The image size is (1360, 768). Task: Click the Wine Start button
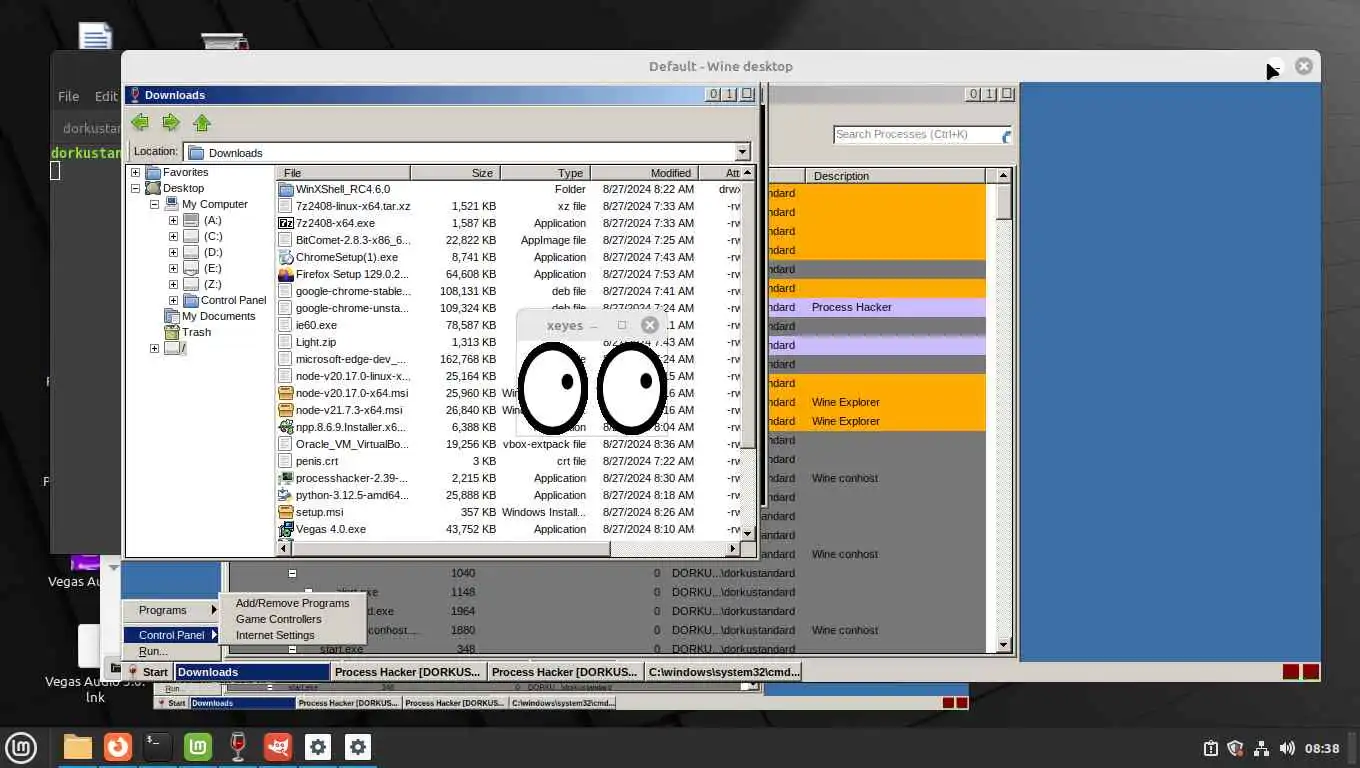click(x=148, y=672)
